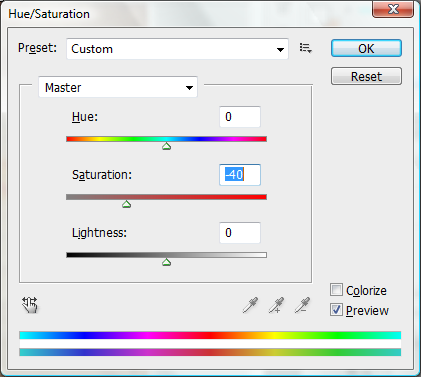This screenshot has width=421, height=377.
Task: Open the preset options menu icon
Action: [x=305, y=48]
